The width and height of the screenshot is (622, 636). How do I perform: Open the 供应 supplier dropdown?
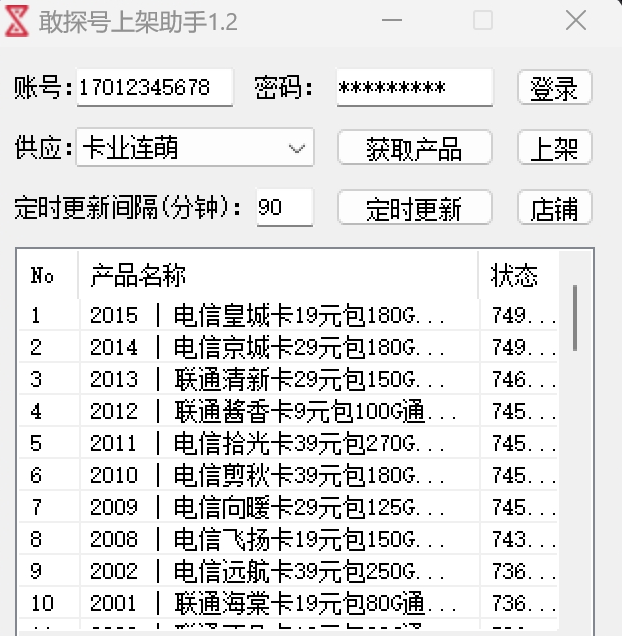[195, 148]
